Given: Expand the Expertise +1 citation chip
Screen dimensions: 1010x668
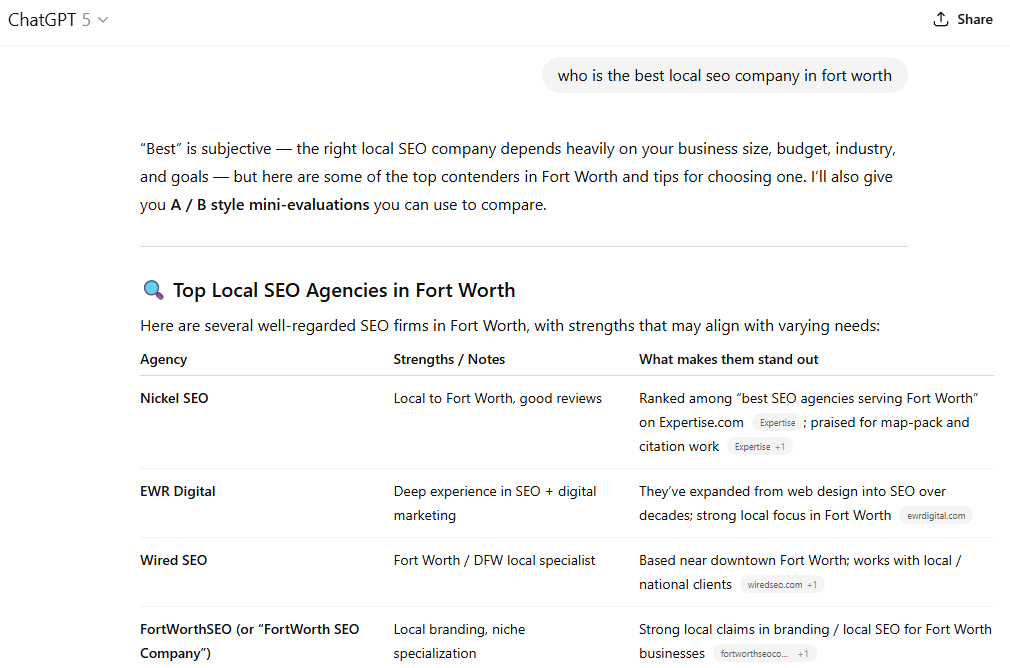Looking at the screenshot, I should [759, 446].
